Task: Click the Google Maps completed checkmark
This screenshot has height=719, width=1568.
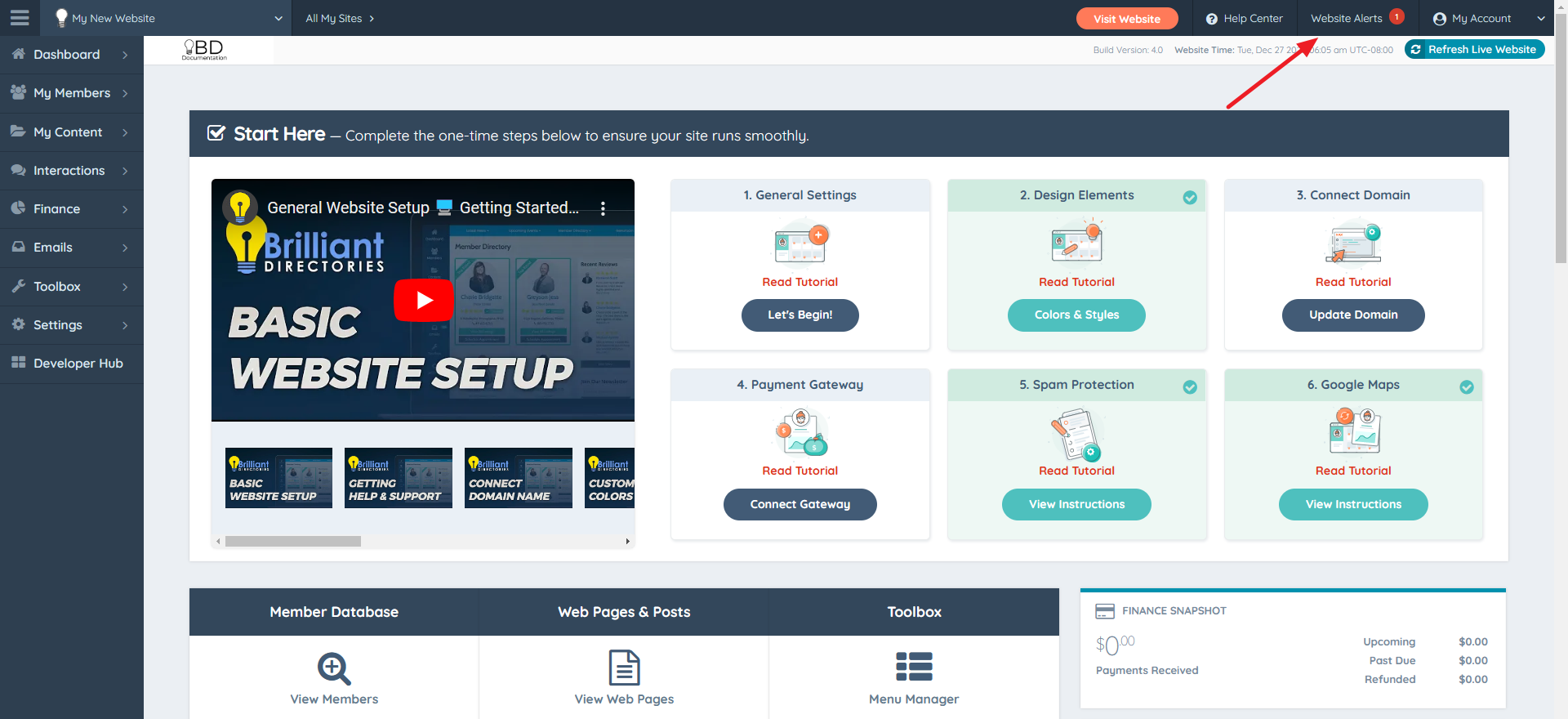Action: (x=1467, y=386)
